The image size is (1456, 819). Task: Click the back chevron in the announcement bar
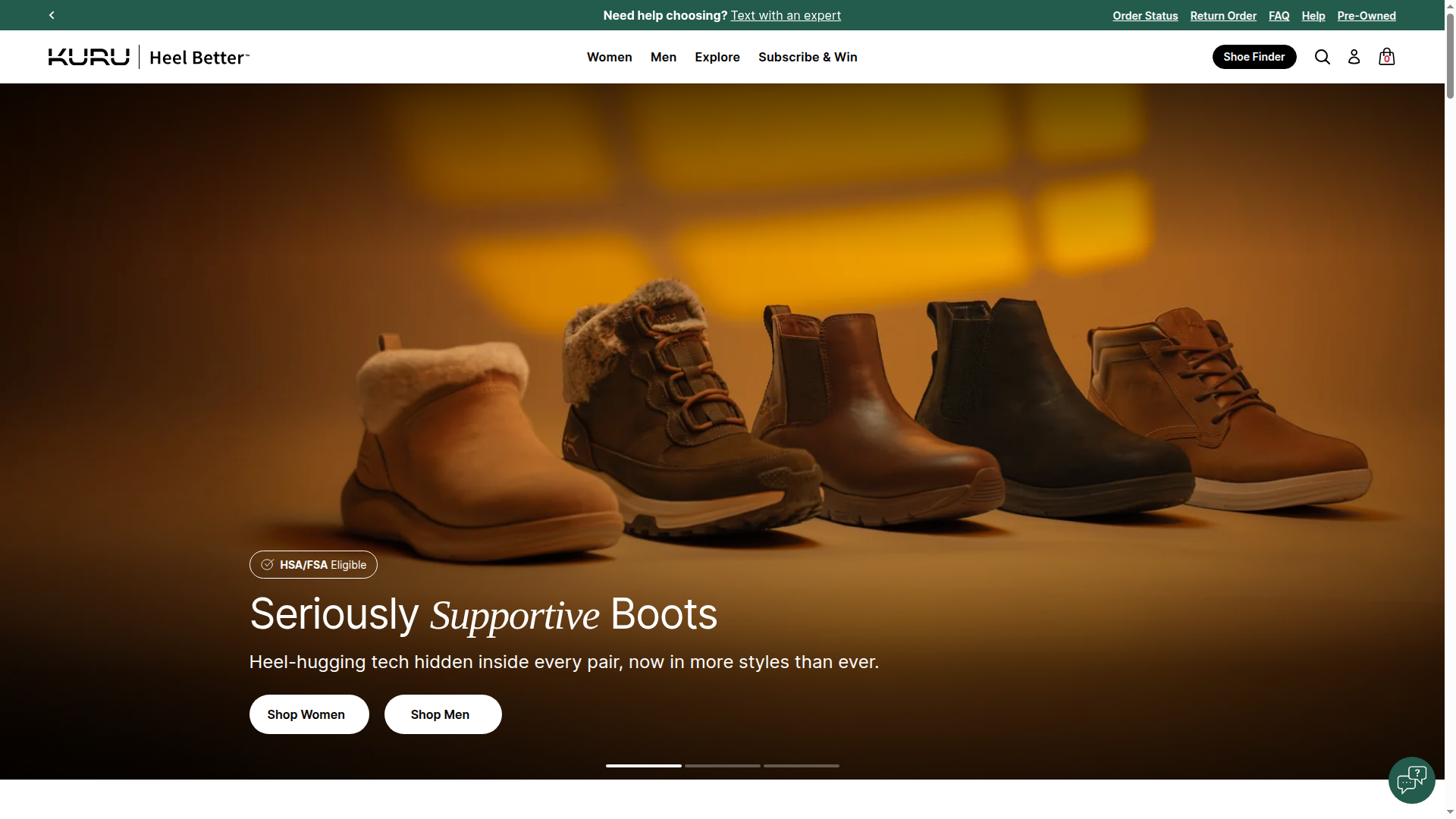coord(51,15)
